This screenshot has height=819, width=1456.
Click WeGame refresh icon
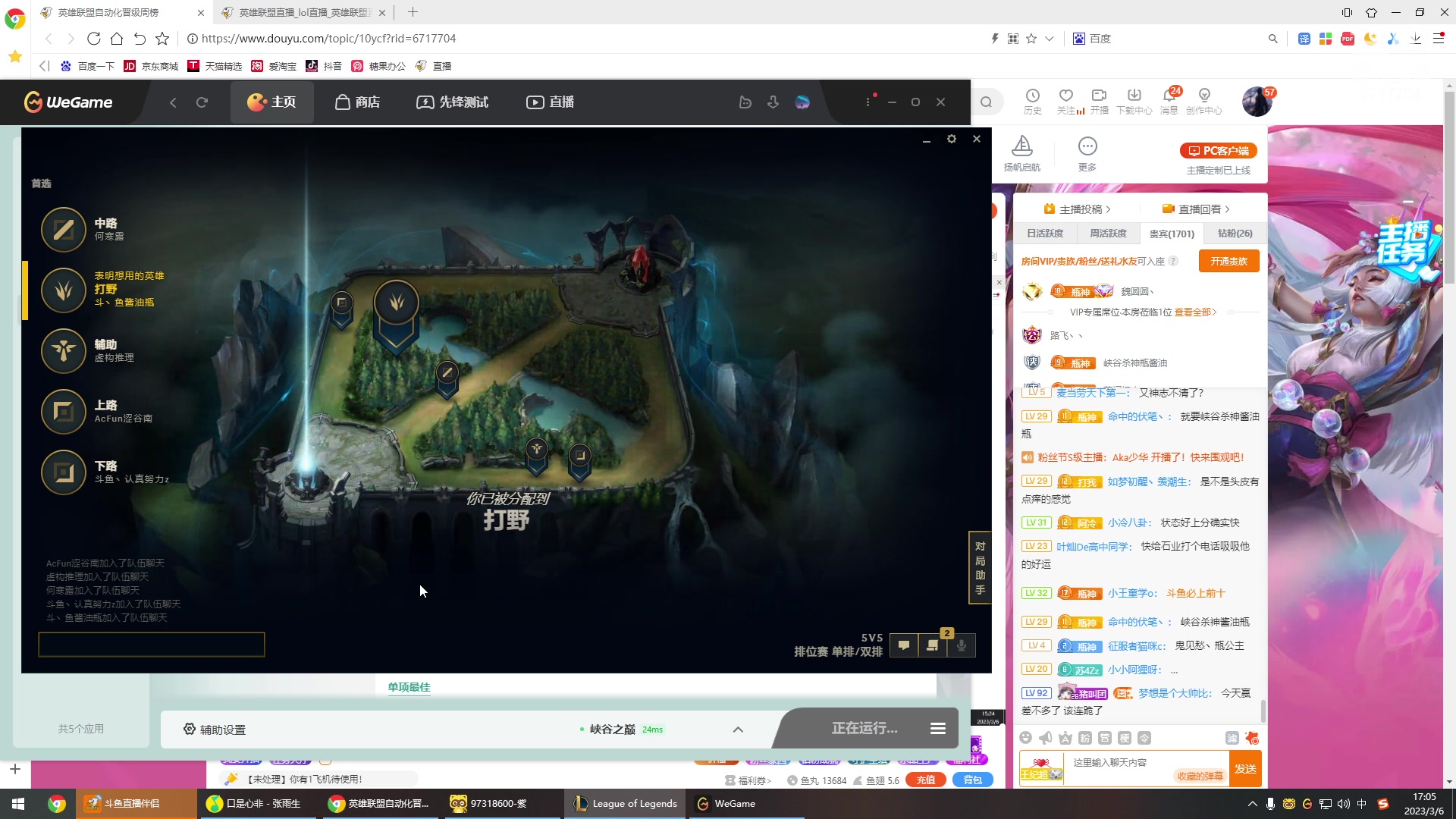click(202, 102)
